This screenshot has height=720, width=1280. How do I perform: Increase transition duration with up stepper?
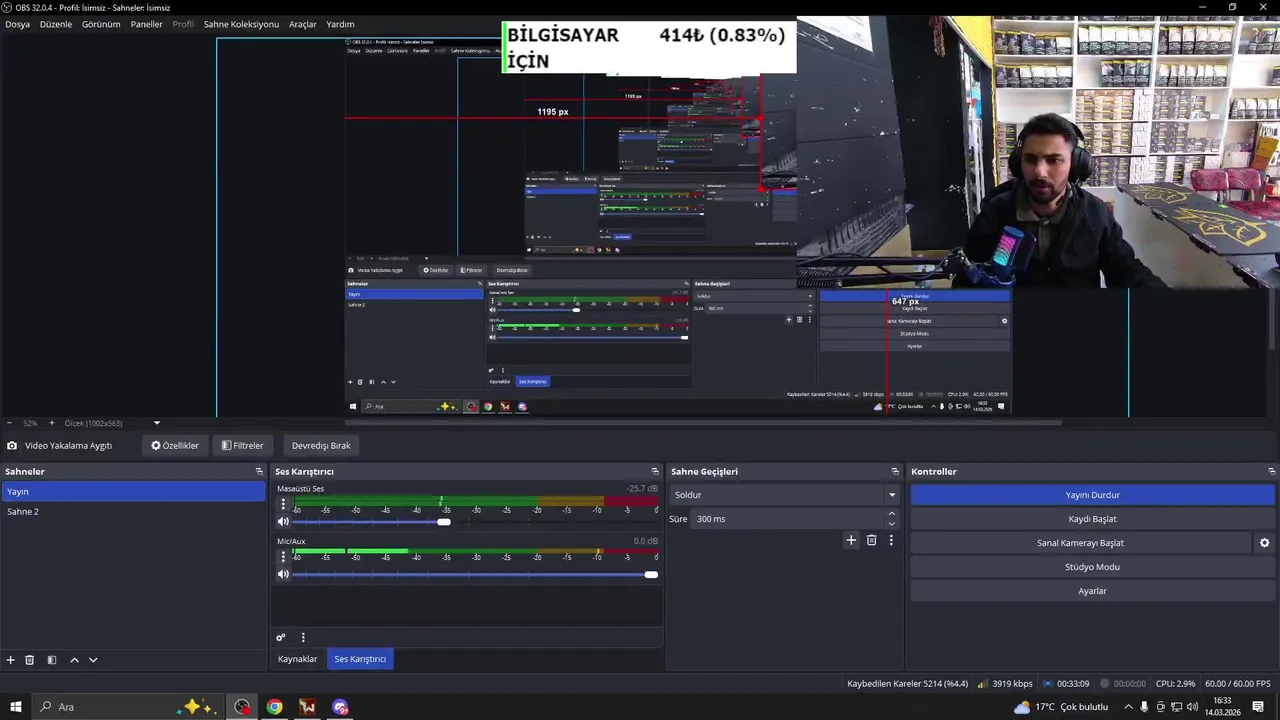click(892, 514)
